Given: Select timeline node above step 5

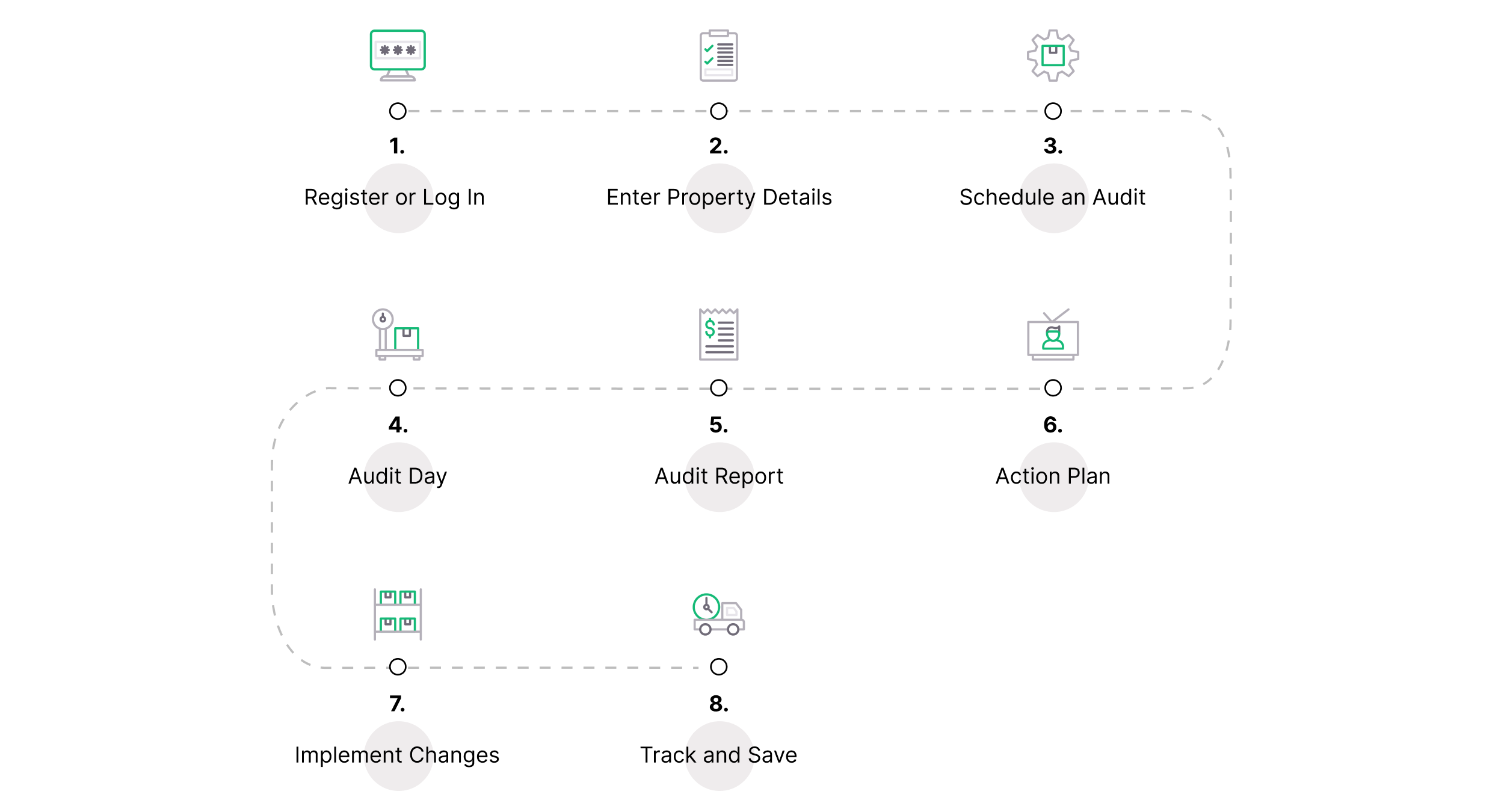Looking at the screenshot, I should point(718,388).
